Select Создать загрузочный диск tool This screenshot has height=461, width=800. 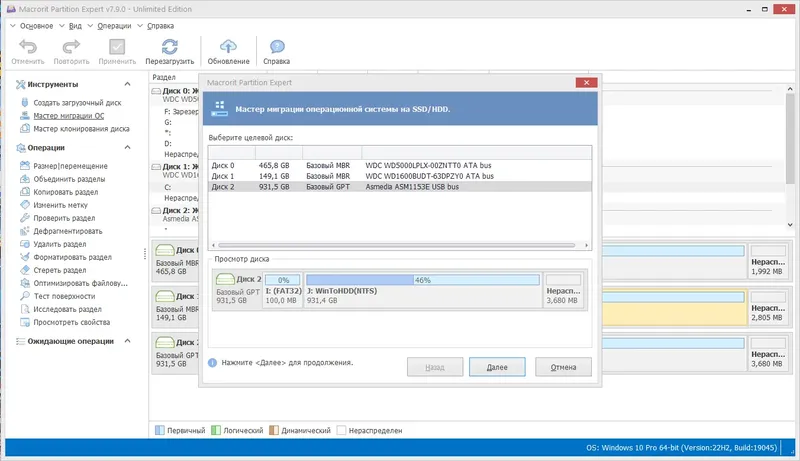pos(77,103)
